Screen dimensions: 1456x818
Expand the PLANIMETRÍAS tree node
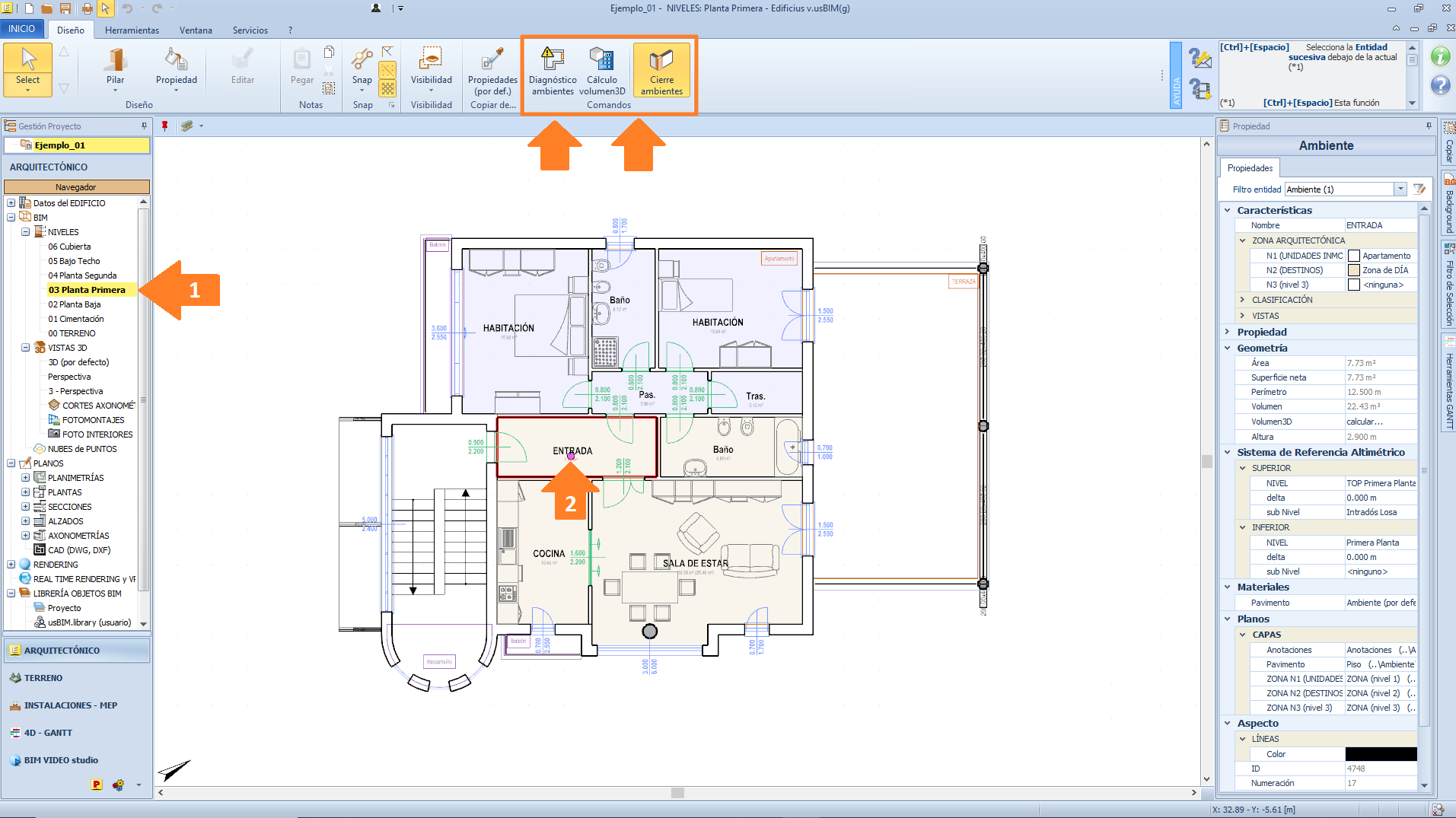pos(25,478)
